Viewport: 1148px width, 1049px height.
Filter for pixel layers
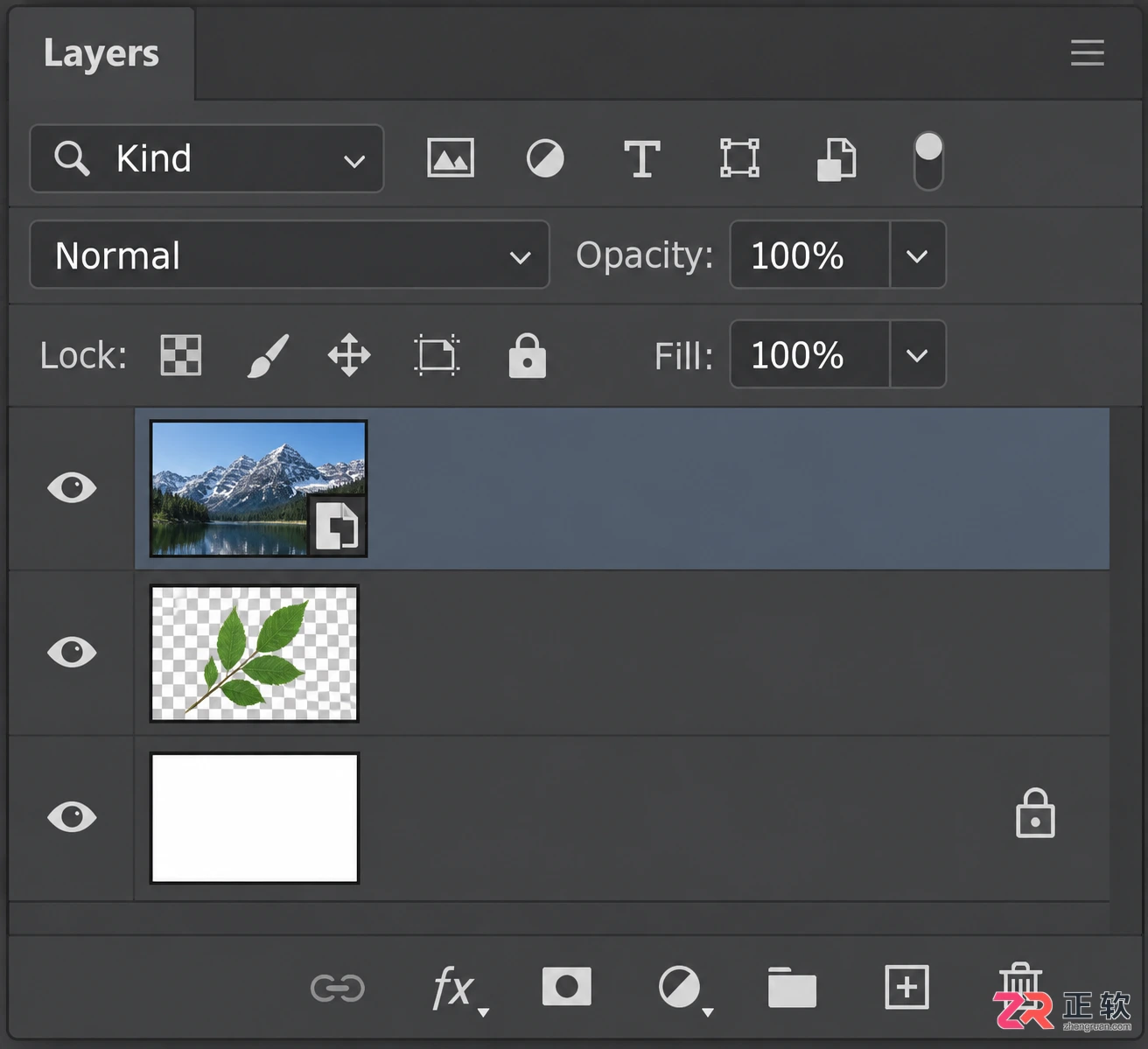pos(451,158)
